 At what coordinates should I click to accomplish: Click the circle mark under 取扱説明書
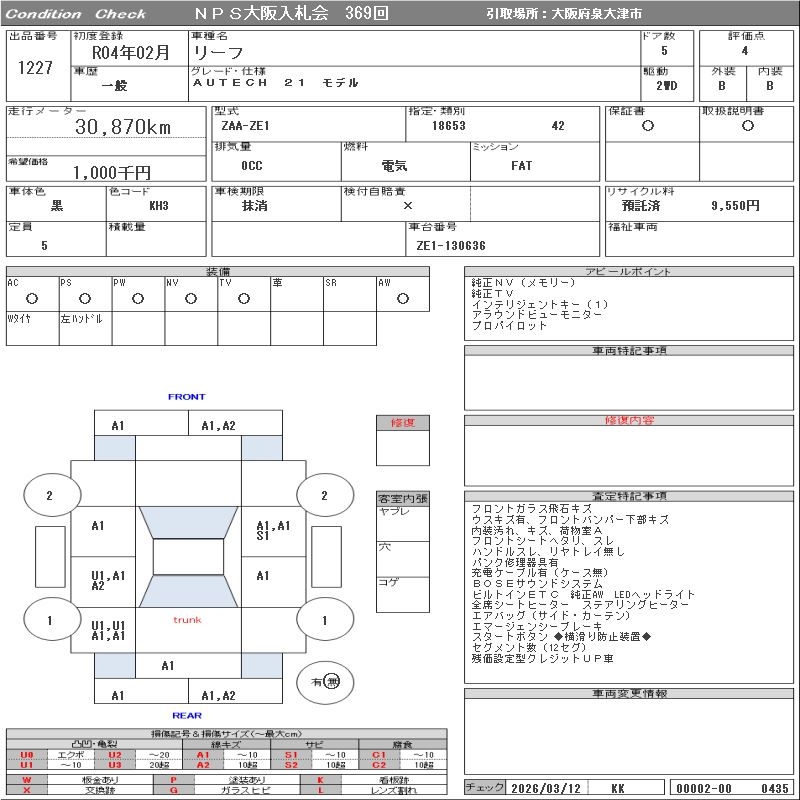[748, 126]
